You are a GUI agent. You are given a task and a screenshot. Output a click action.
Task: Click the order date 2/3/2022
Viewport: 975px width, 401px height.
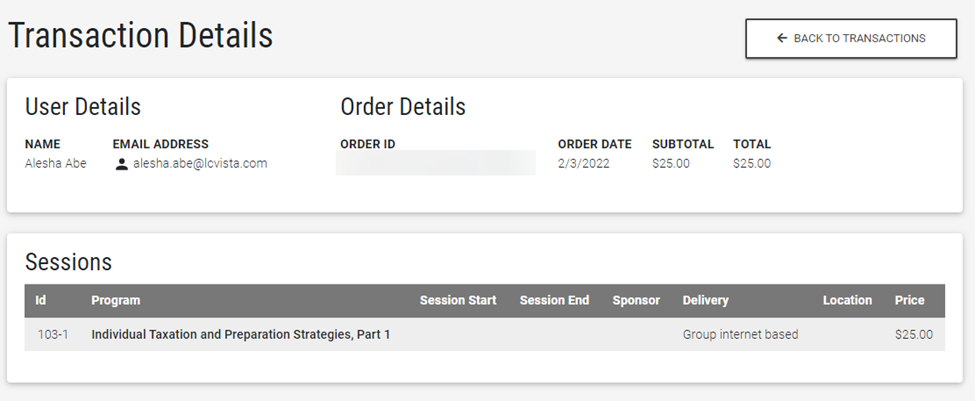pyautogui.click(x=584, y=164)
